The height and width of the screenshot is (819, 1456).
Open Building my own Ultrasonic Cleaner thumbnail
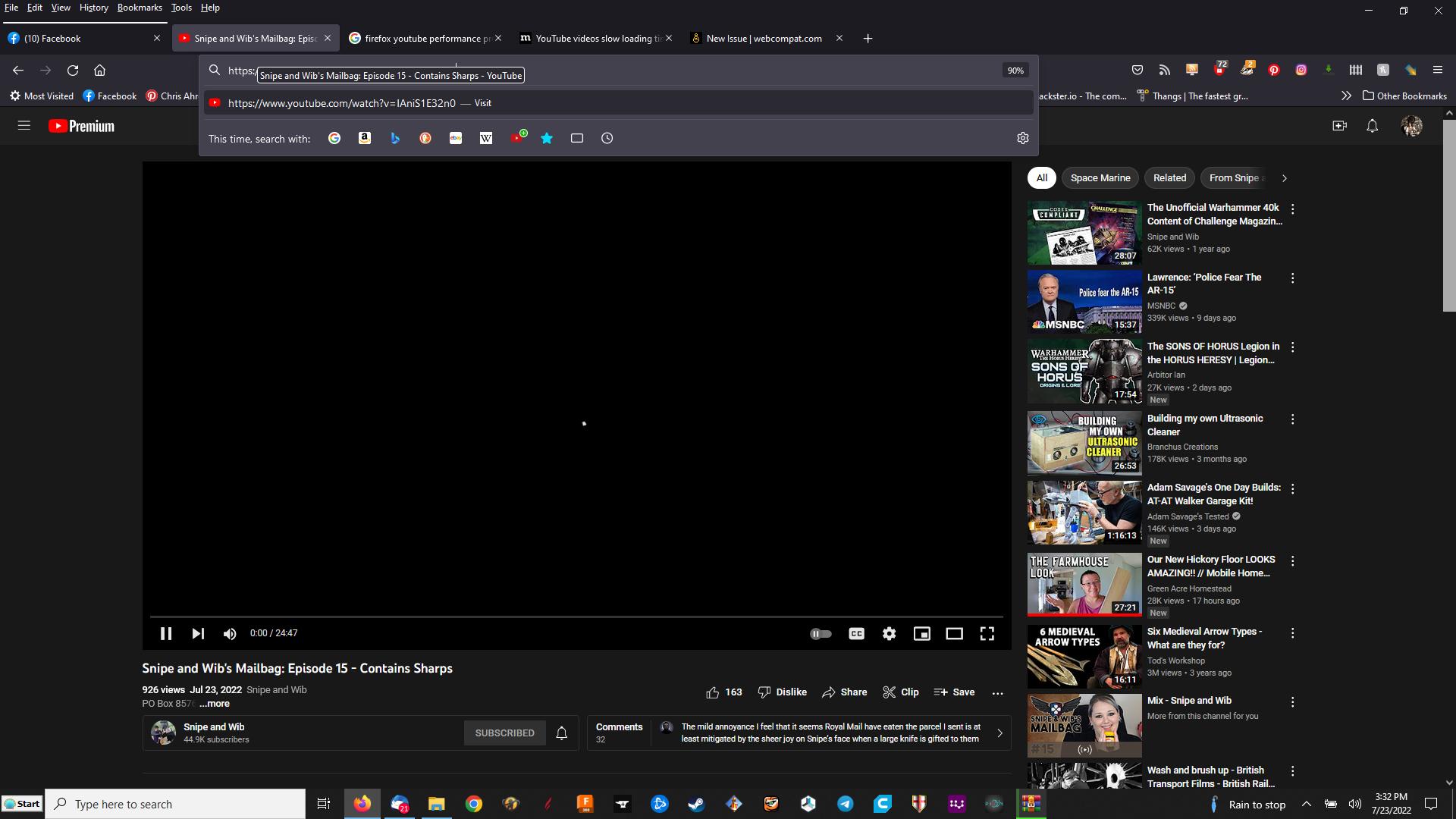pyautogui.click(x=1084, y=443)
